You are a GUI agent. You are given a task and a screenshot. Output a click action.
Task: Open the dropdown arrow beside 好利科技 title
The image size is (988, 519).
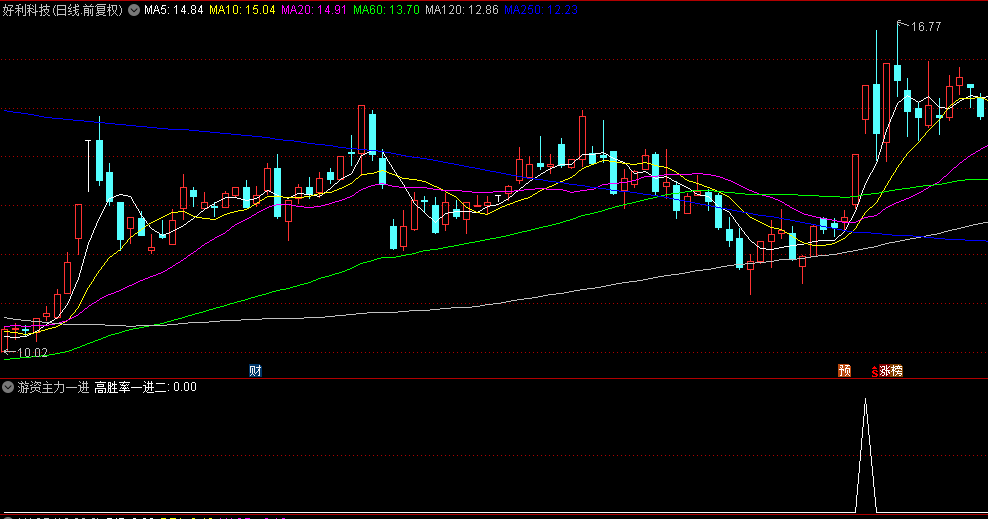point(134,10)
